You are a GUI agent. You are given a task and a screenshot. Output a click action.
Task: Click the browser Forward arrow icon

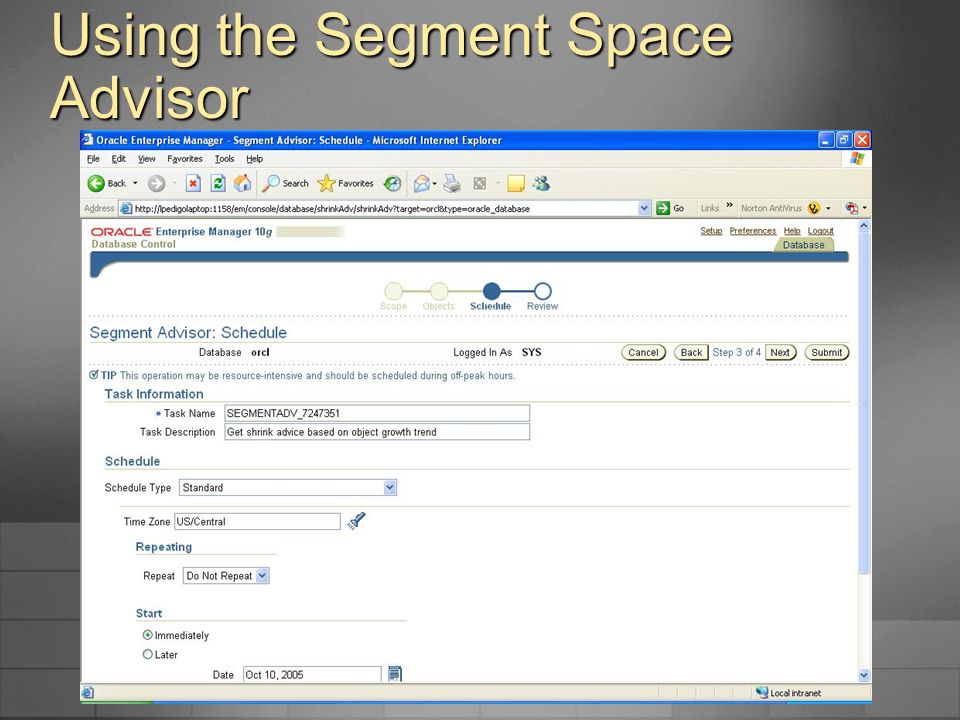tap(157, 183)
